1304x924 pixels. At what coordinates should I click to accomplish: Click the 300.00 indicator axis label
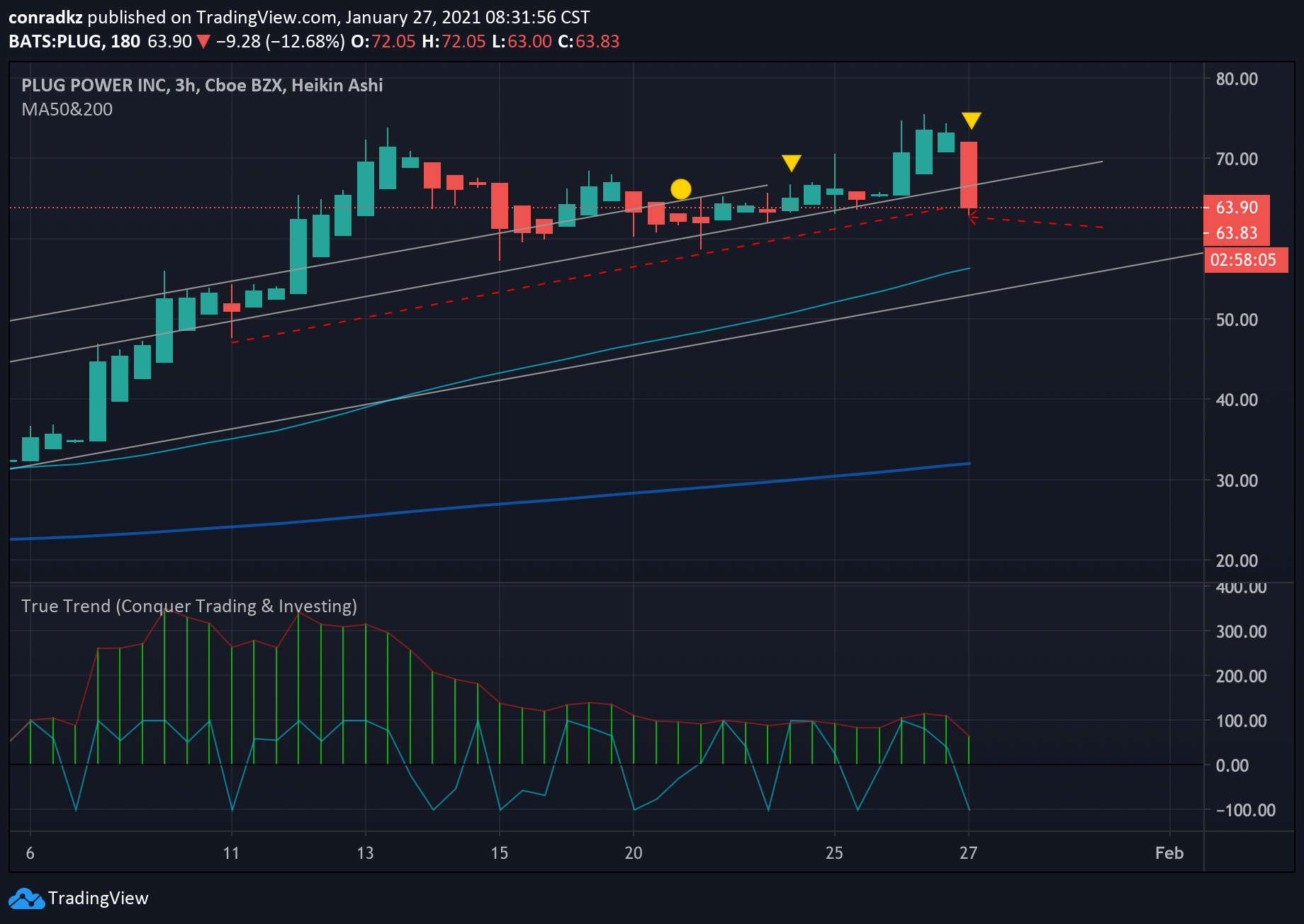(1241, 631)
